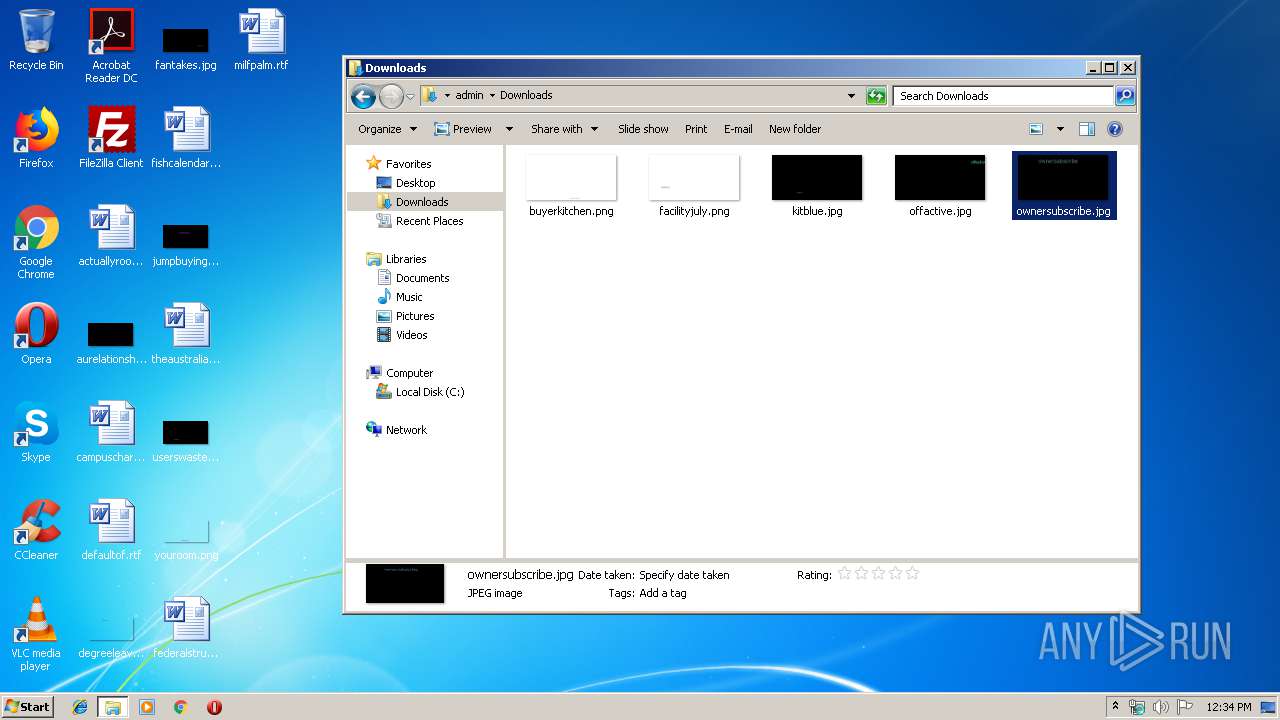The width and height of the screenshot is (1280, 720).
Task: Launch Google Chrome desktop shortcut
Action: (36, 242)
